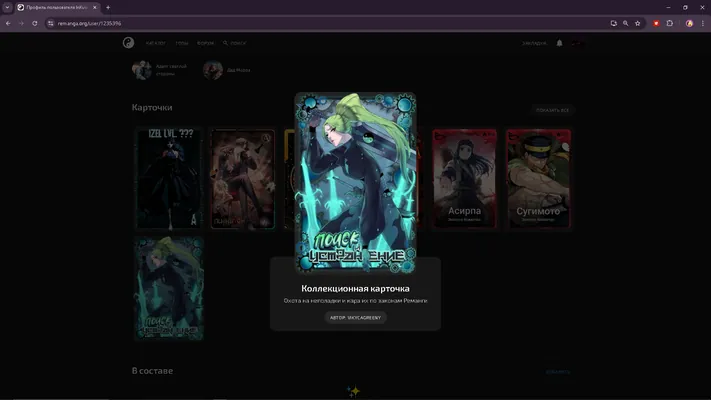Open the Закладки link in header
Screen dimensions: 711x400
click(x=534, y=43)
